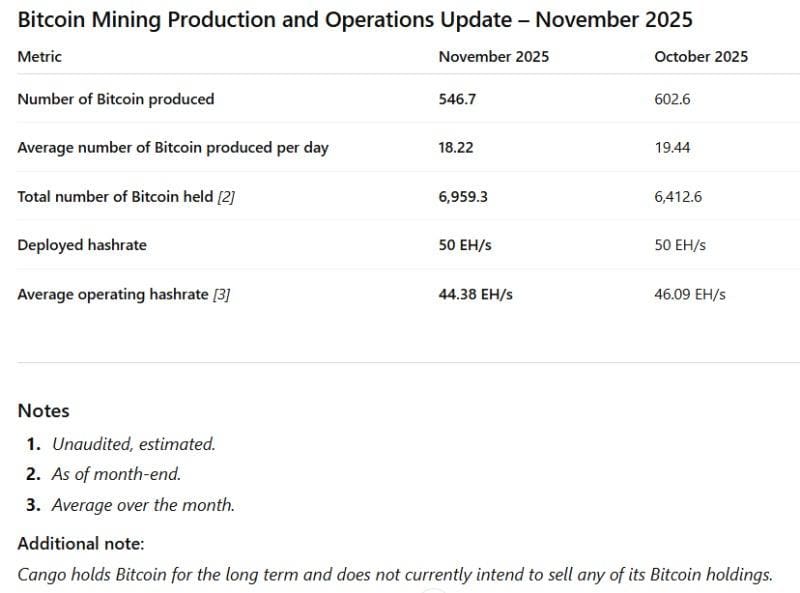Click the Number of Bitcoin produced row label
The width and height of the screenshot is (800, 593).
(x=115, y=99)
